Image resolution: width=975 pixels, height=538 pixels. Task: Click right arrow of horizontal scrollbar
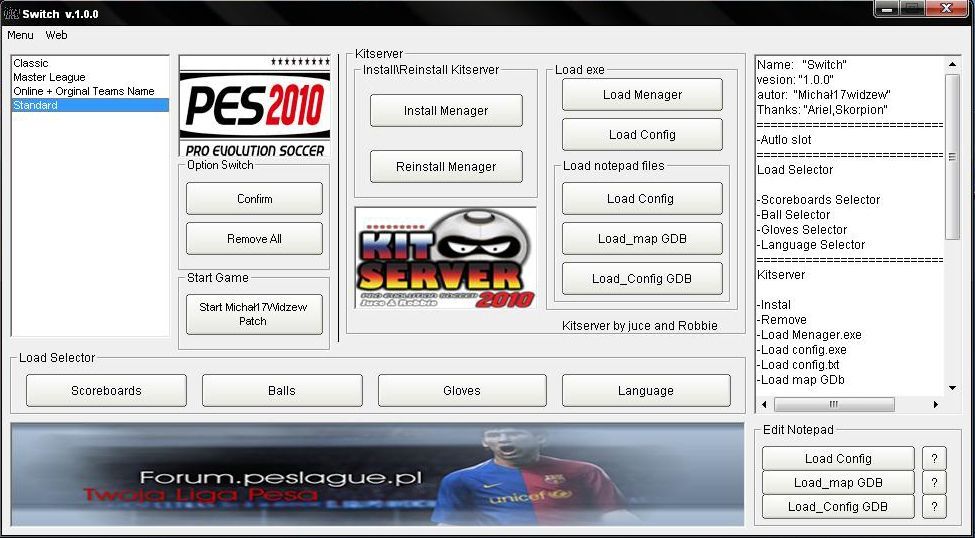937,405
